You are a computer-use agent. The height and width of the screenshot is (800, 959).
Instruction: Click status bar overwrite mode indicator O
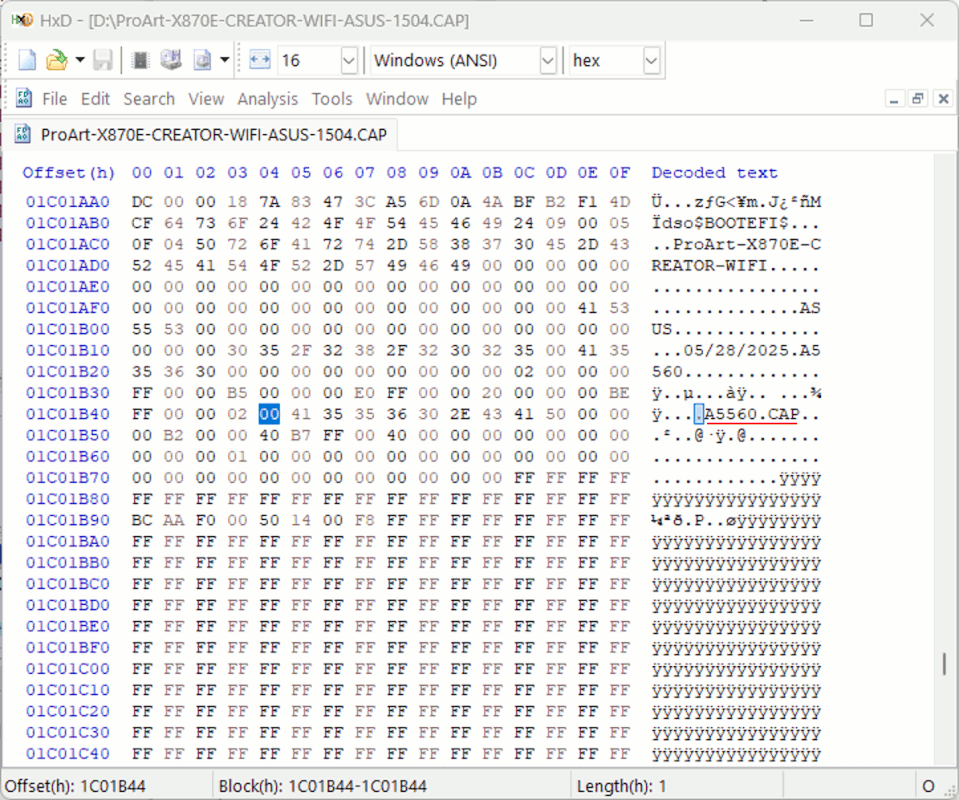pyautogui.click(x=928, y=786)
